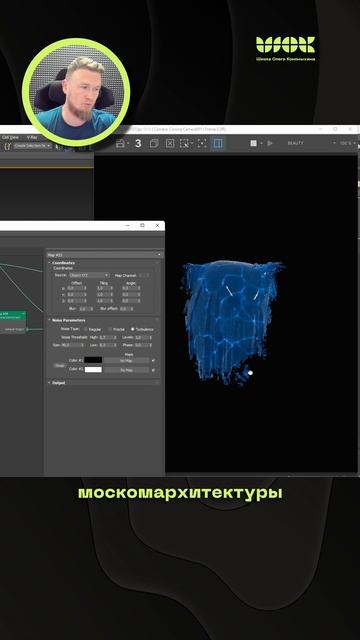
Task: Click the Y Tiling value field
Action: (104, 294)
